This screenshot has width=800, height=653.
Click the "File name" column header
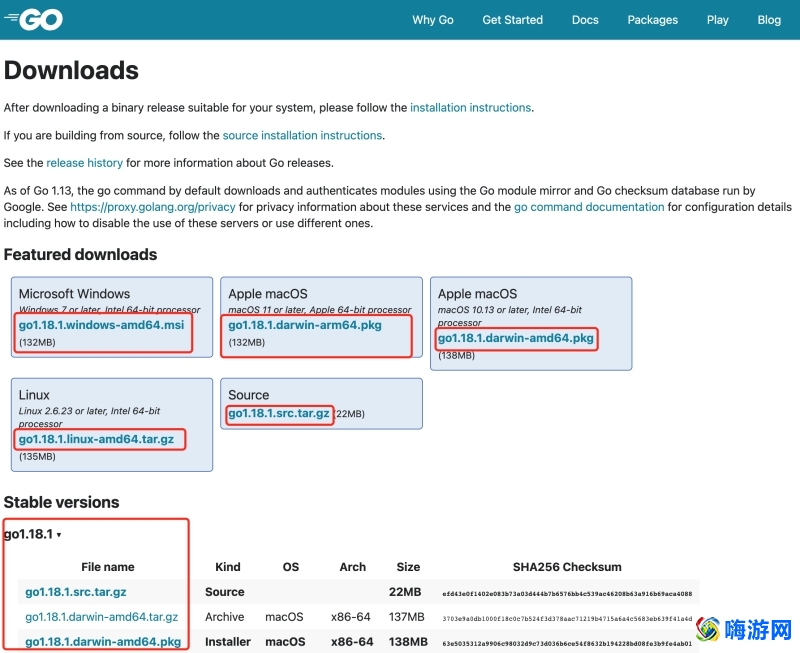[x=108, y=567]
